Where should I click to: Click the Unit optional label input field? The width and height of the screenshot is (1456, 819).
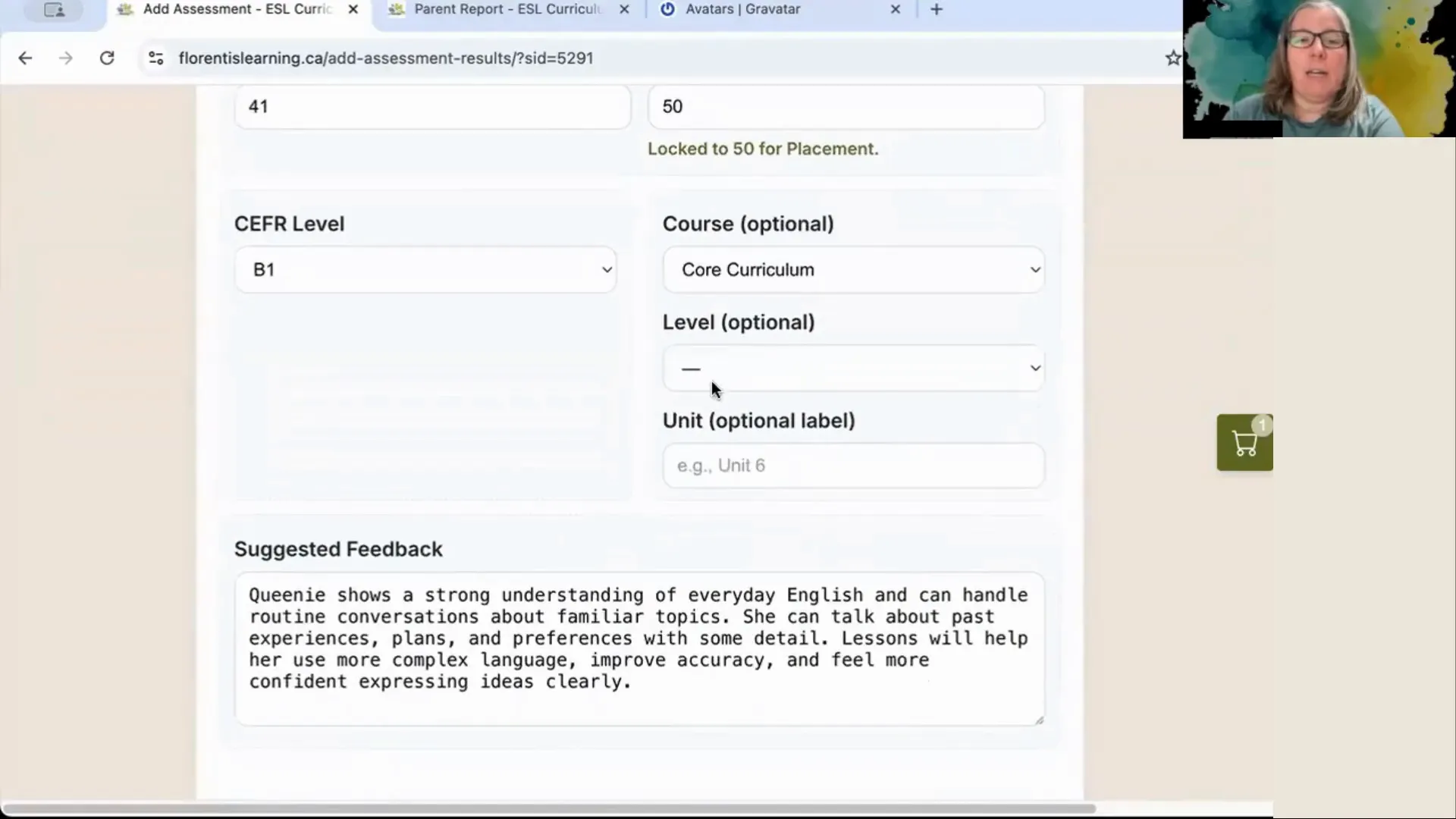point(853,465)
